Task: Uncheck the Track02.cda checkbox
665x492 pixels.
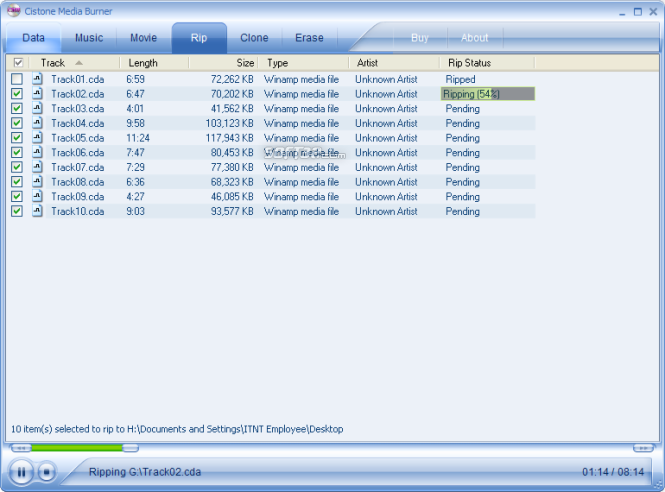Action: tap(17, 94)
